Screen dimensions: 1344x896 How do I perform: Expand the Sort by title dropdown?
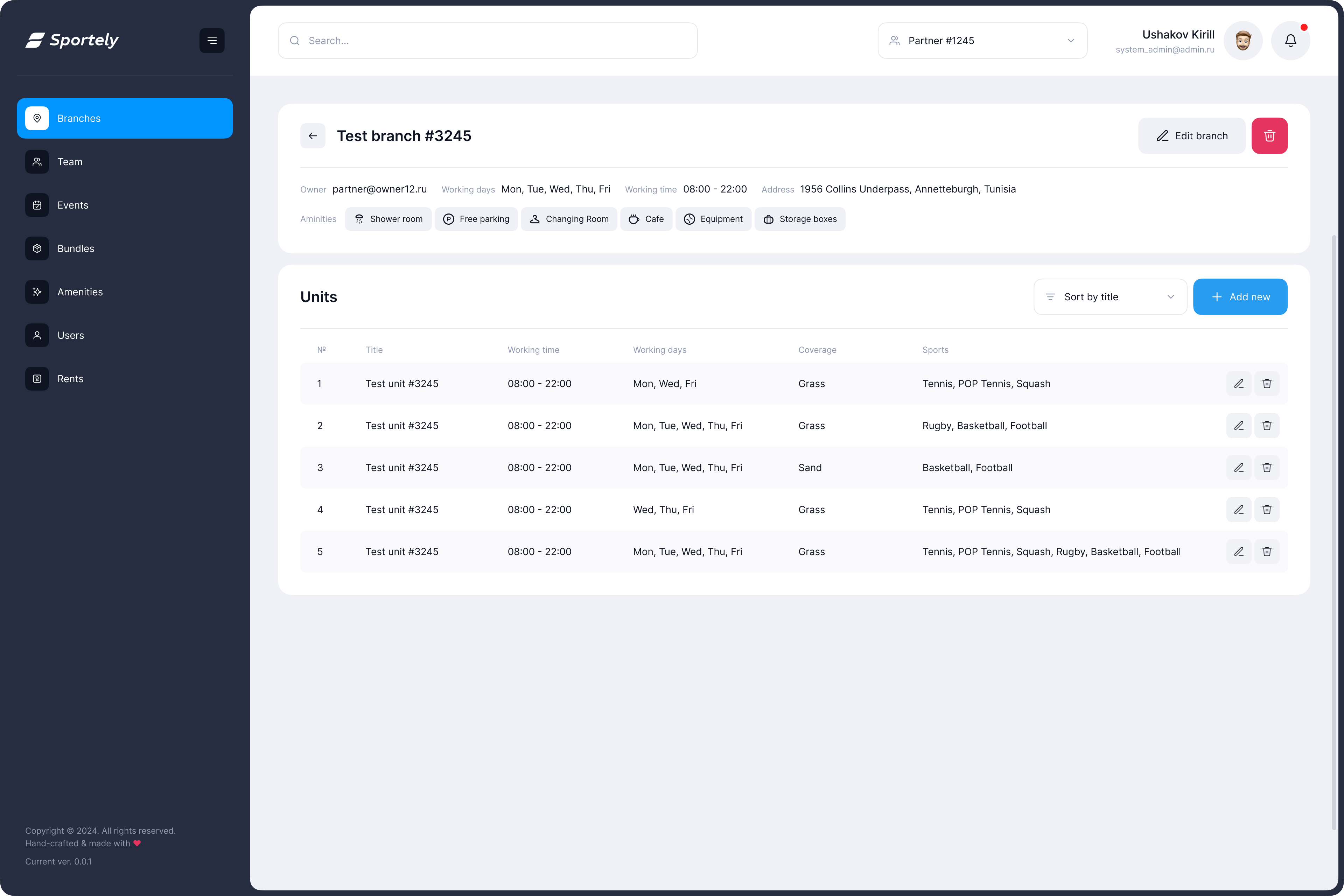[x=1110, y=296]
